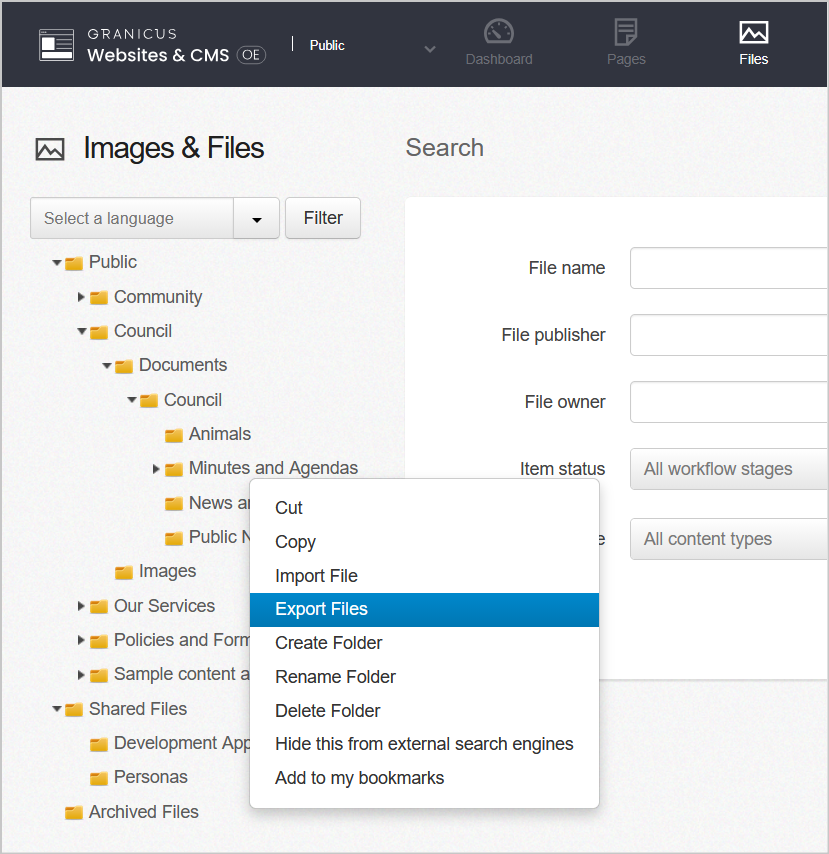Screen dimensions: 829x854
Task: Select the Personas folder label
Action: pos(150,777)
